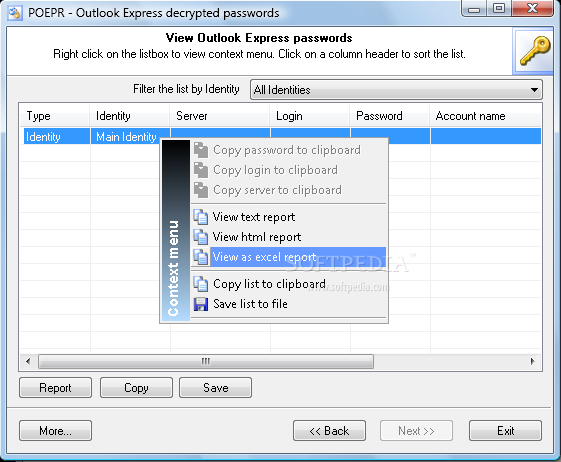The width and height of the screenshot is (561, 462).
Task: Sort list by Identity column header
Action: tap(130, 116)
